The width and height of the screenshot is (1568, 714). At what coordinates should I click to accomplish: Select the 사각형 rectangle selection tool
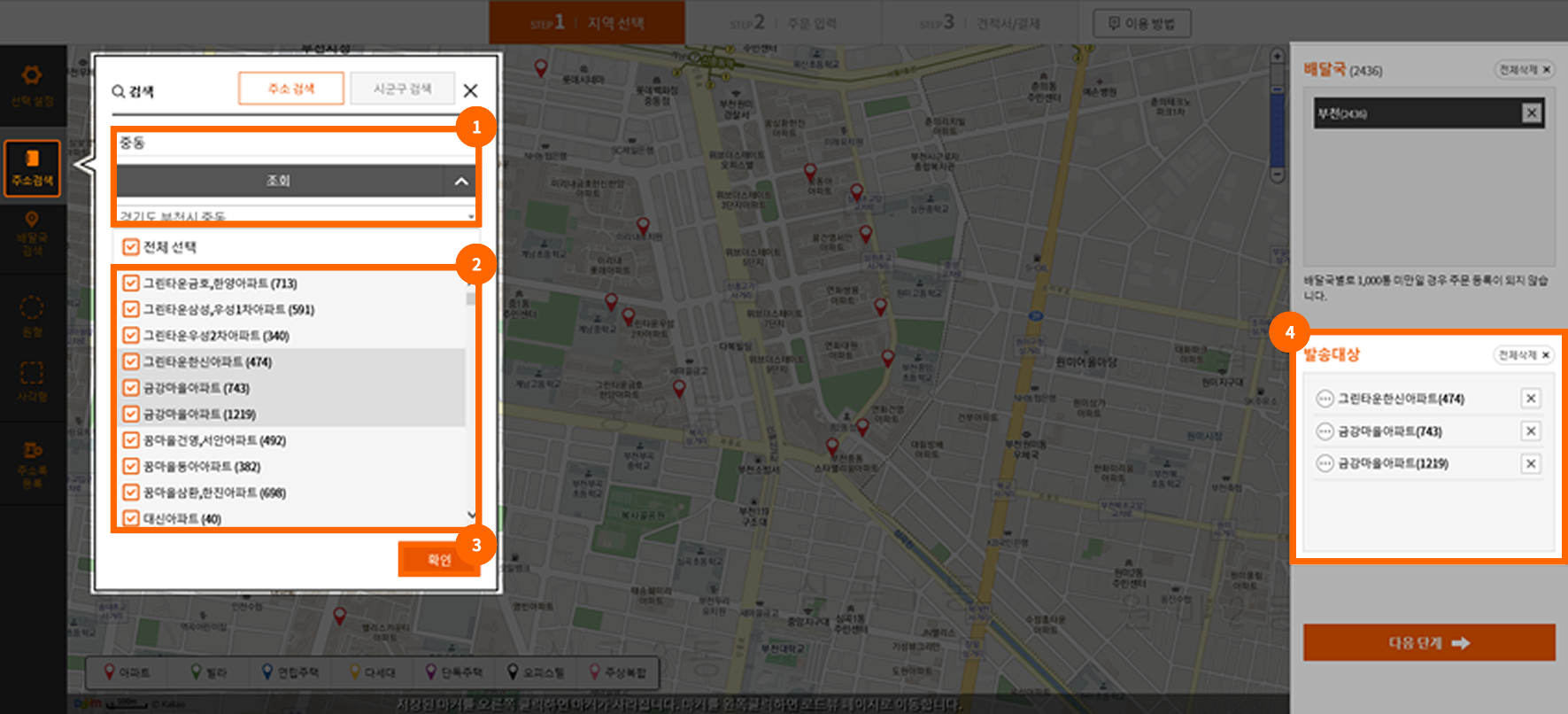(x=32, y=379)
